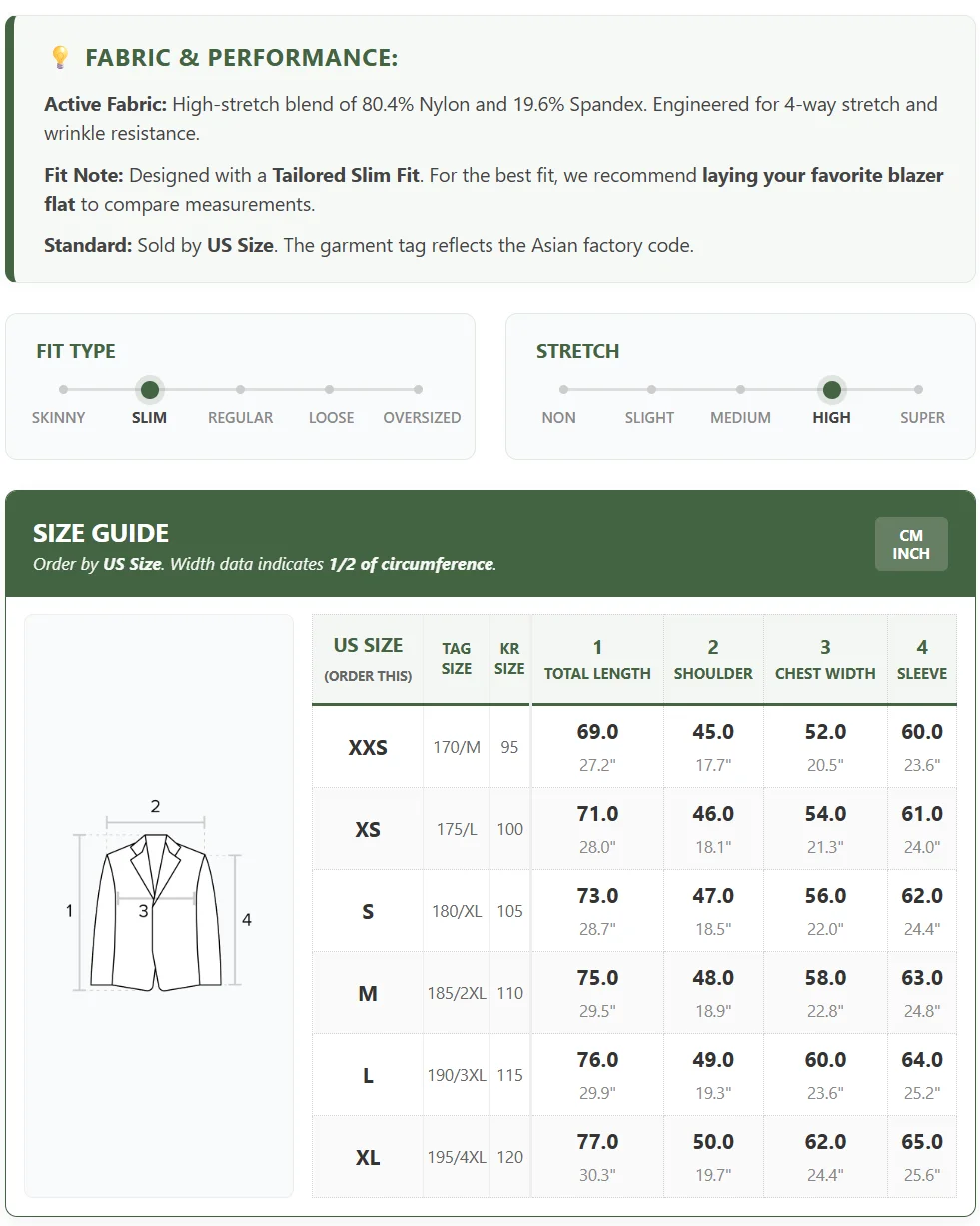Screen dimensions: 980x1226
Task: Click the REGULAR fit marker
Action: [241, 390]
